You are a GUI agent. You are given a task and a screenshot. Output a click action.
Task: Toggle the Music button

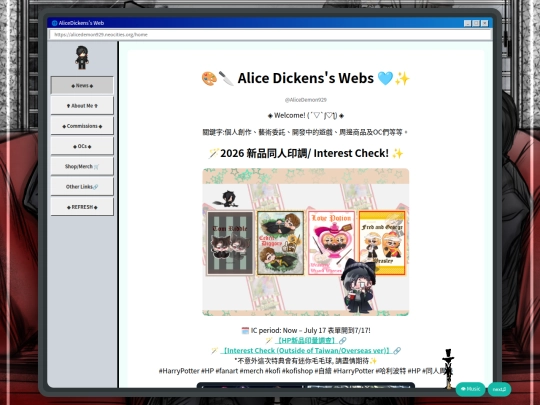470,389
